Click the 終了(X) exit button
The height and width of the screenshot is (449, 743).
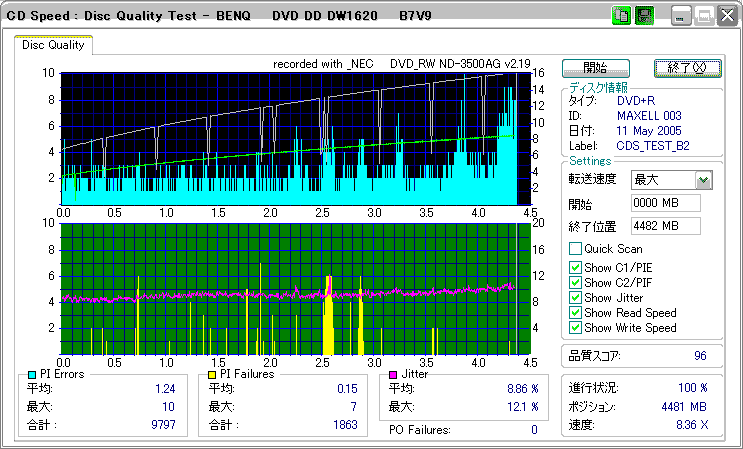click(x=688, y=68)
